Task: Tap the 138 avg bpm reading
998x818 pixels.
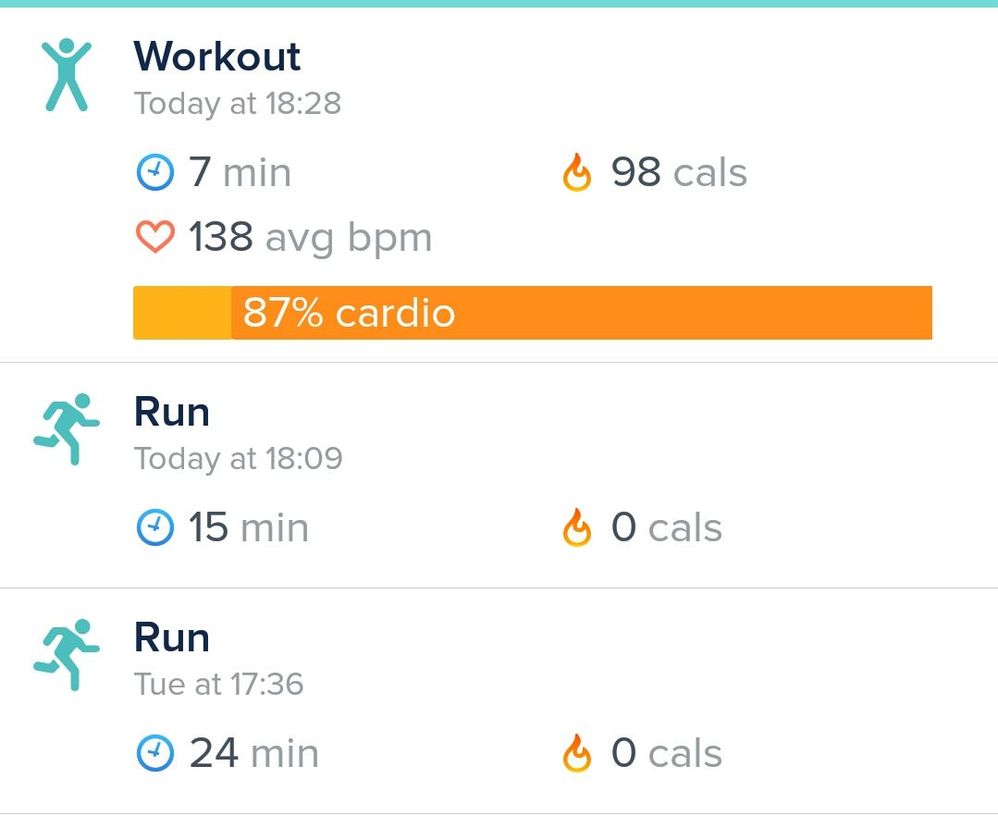Action: pyautogui.click(x=311, y=238)
